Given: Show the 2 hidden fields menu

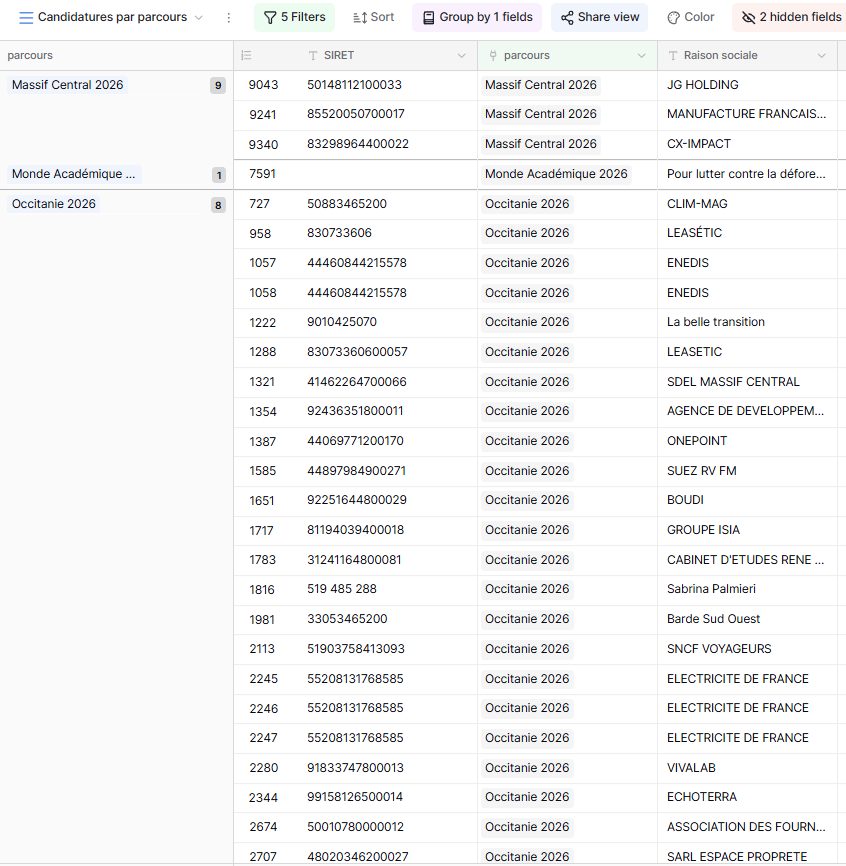Looking at the screenshot, I should tap(790, 17).
